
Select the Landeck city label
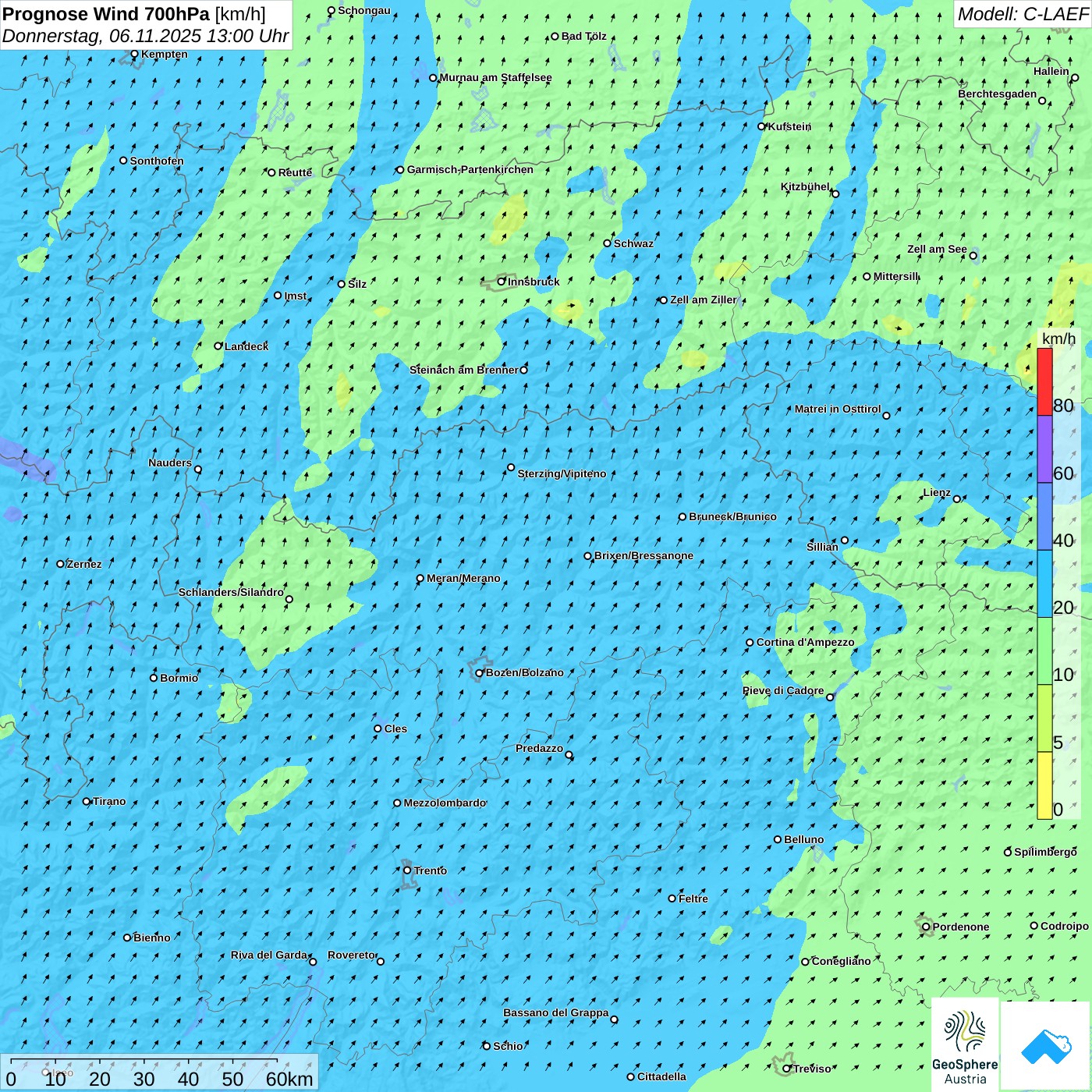(x=246, y=346)
